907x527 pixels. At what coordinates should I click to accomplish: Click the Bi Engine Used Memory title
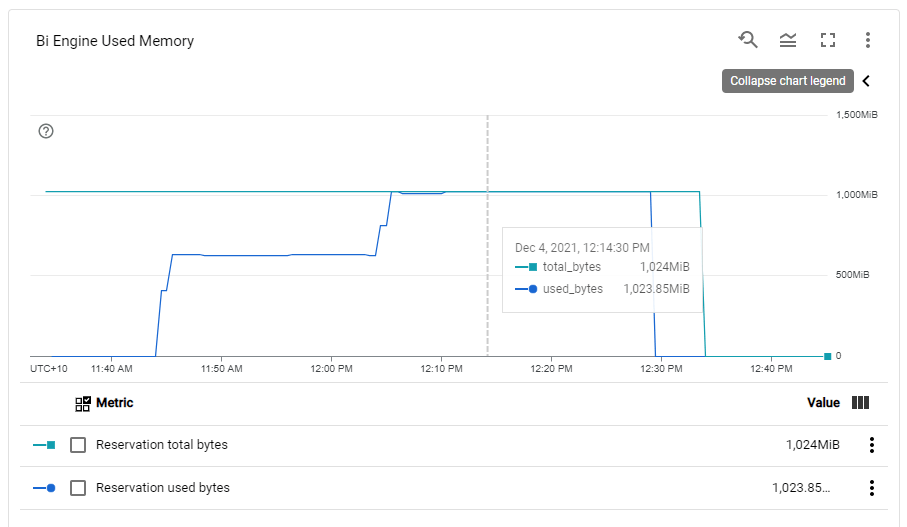[115, 41]
